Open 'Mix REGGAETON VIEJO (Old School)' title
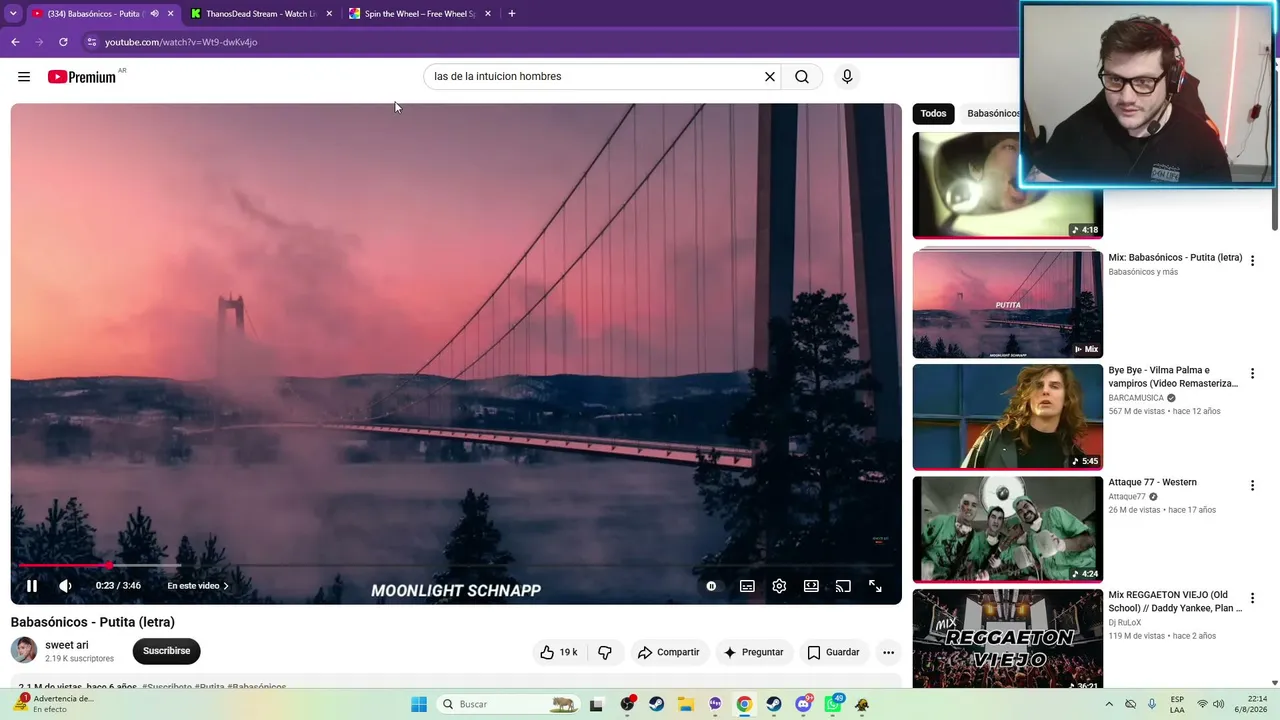This screenshot has width=1280, height=720. pyautogui.click(x=1175, y=602)
